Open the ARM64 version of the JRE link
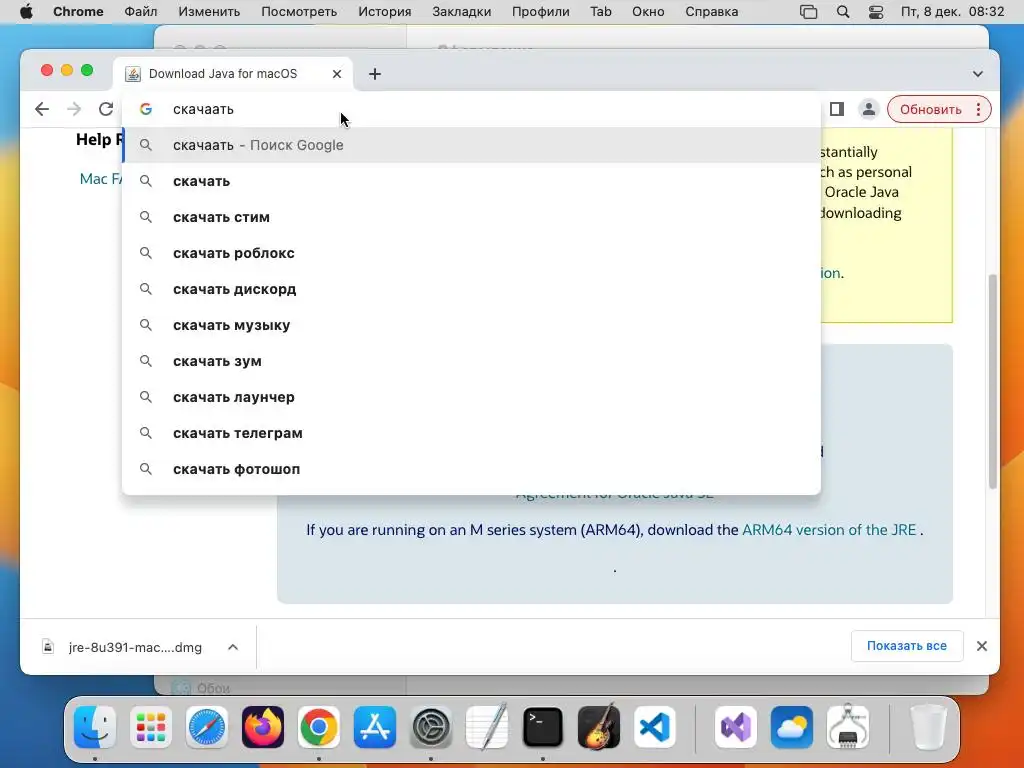 coord(829,530)
